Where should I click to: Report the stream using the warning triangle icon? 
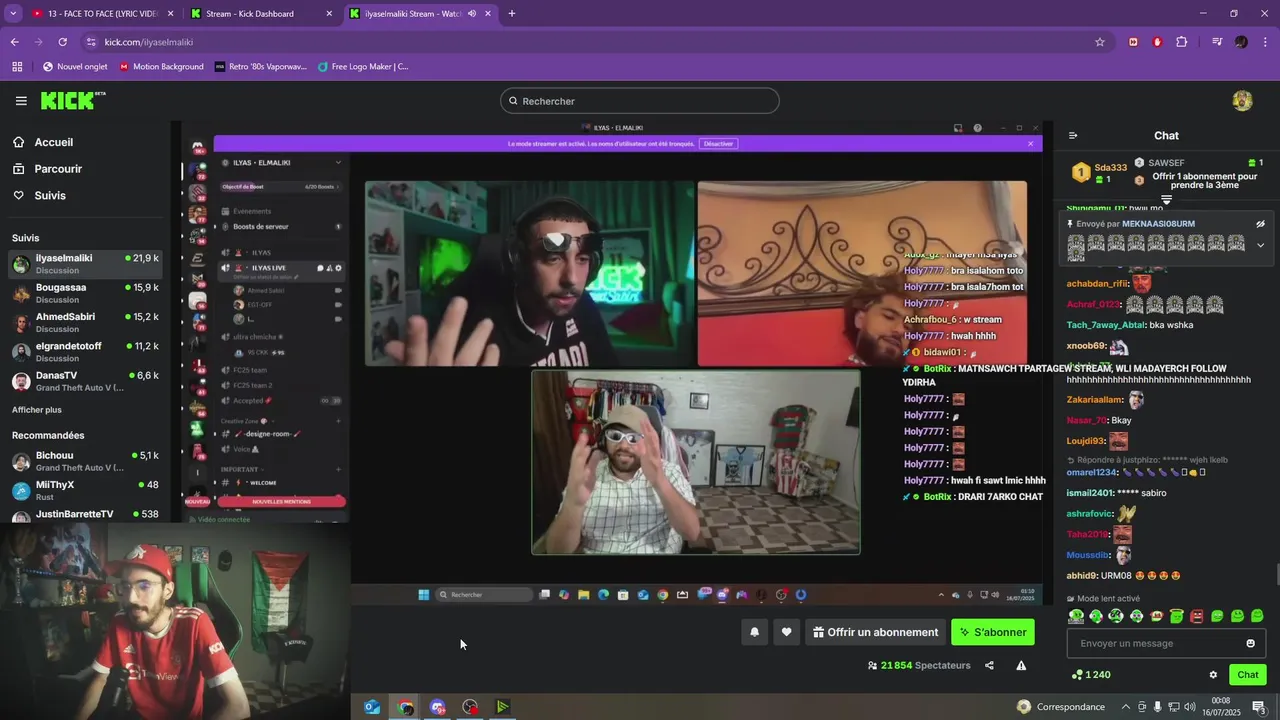point(1021,665)
